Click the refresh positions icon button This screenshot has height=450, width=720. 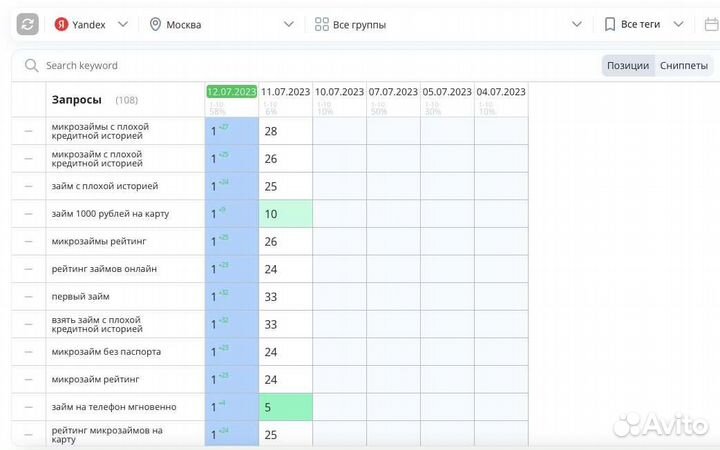[x=28, y=24]
